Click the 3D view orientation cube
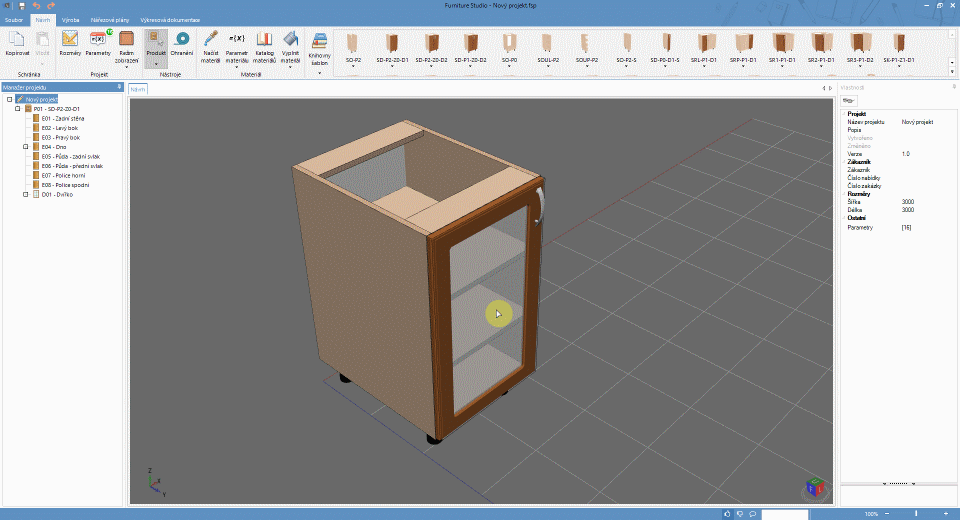This screenshot has width=960, height=520. (x=816, y=488)
